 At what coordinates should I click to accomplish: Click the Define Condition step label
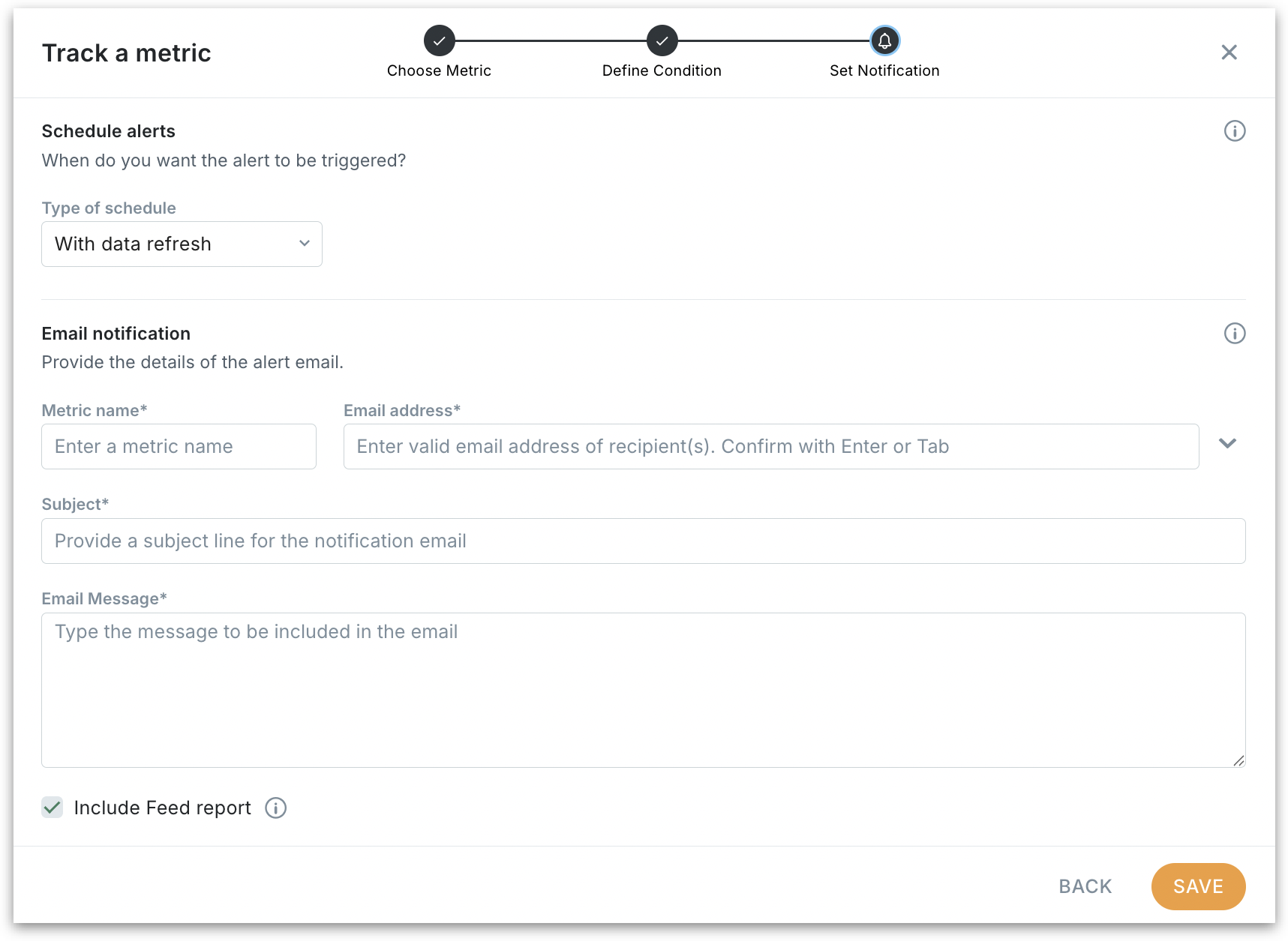pos(662,70)
